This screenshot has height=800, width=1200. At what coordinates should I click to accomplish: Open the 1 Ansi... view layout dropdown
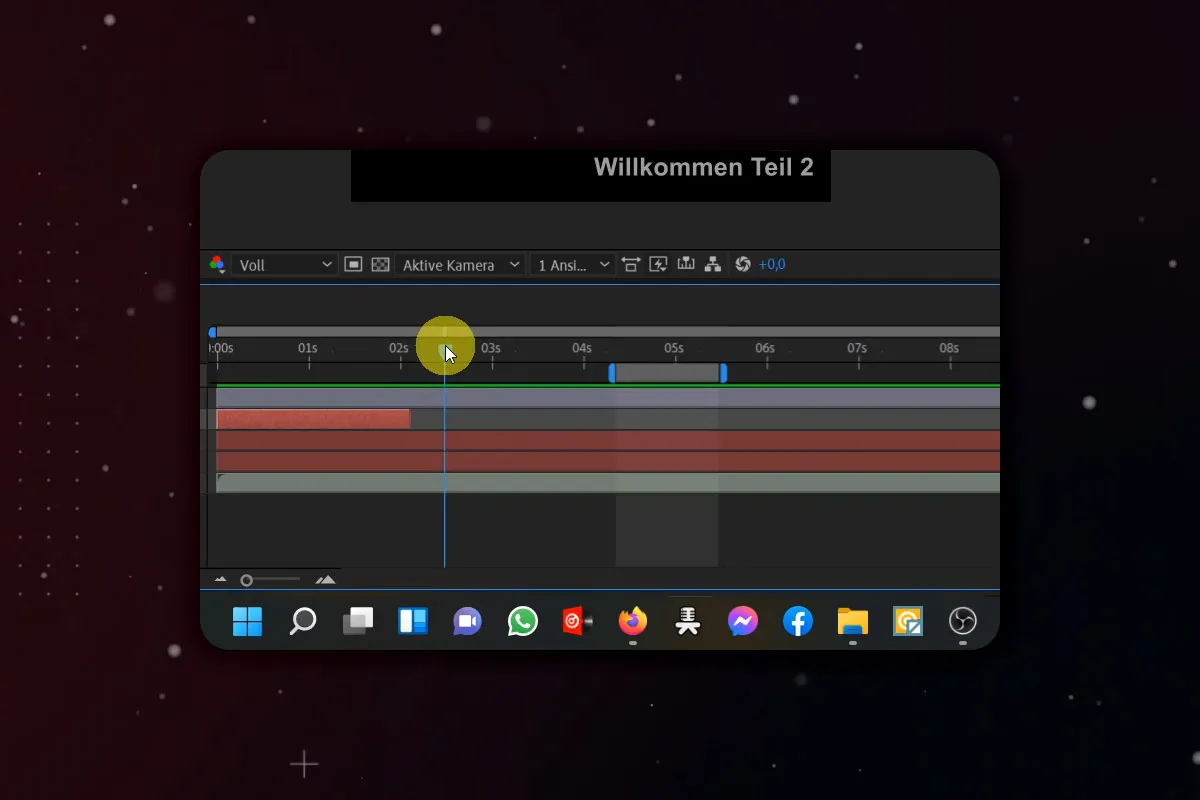coord(572,265)
